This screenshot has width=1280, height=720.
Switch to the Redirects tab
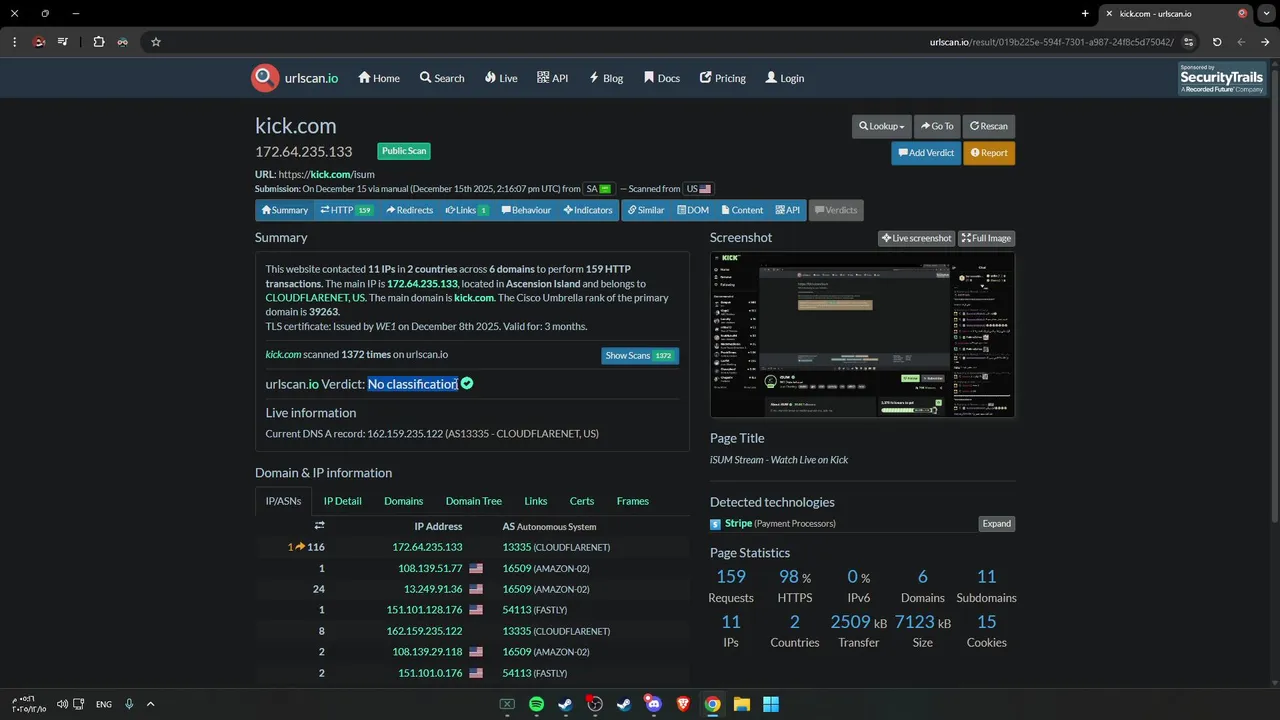click(x=408, y=210)
